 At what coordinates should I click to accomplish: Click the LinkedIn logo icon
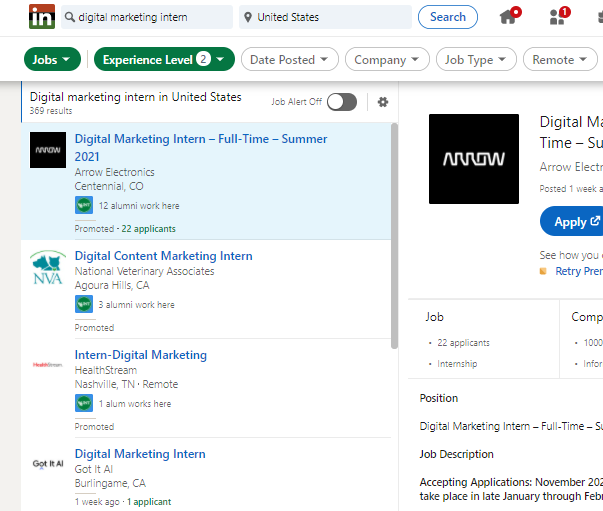(42, 17)
